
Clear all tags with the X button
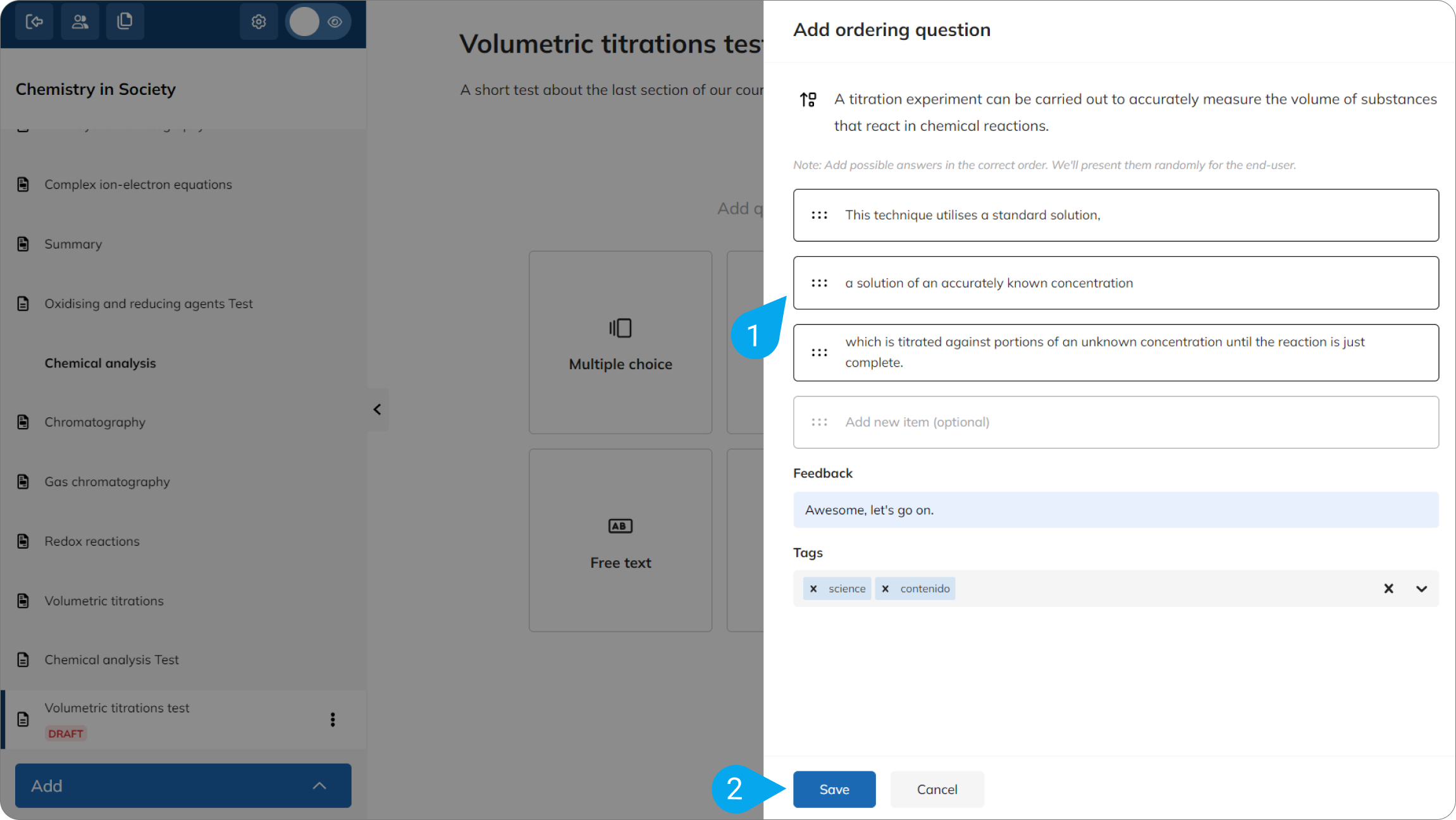click(x=1388, y=589)
